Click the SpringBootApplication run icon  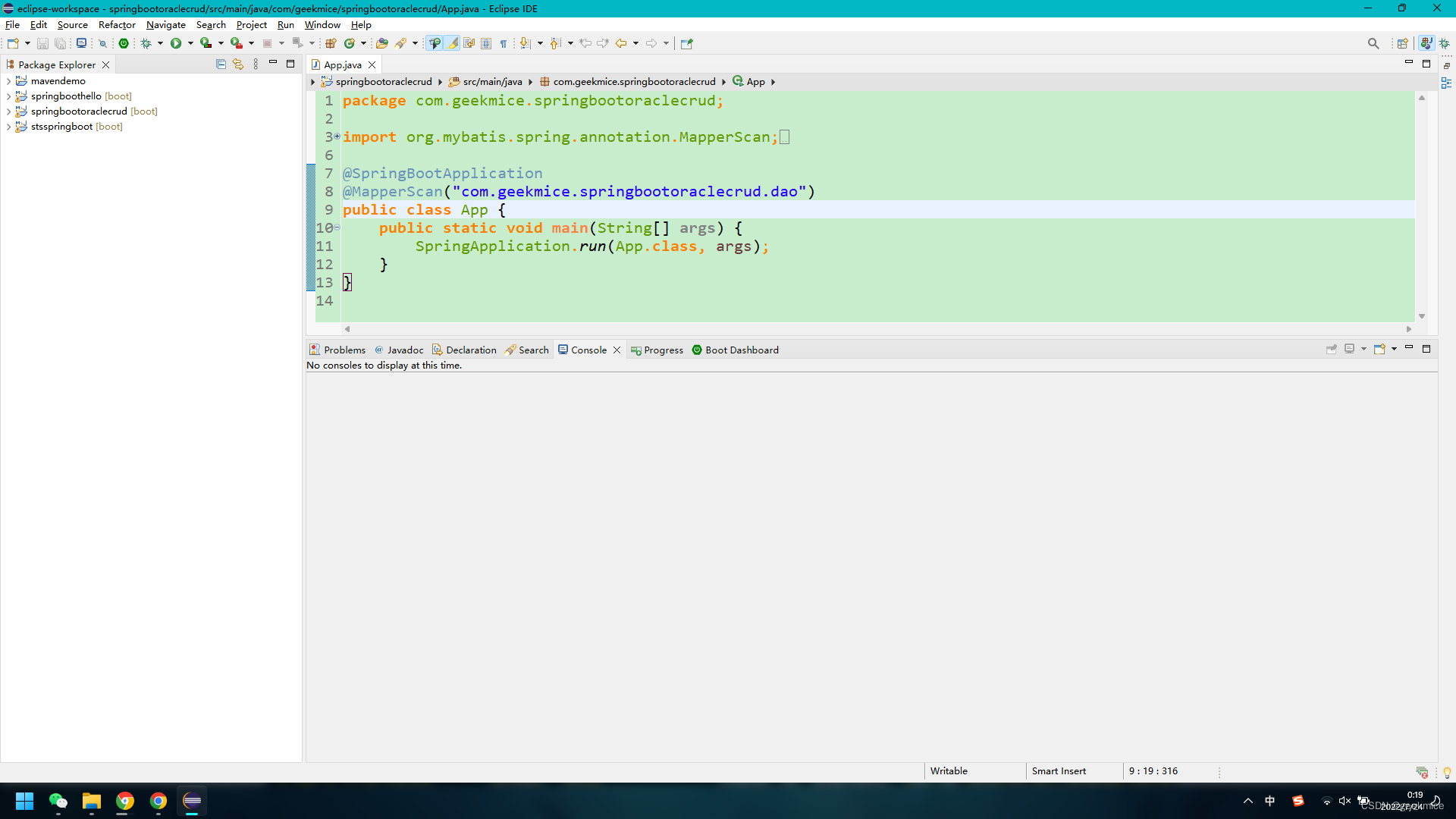tap(176, 43)
